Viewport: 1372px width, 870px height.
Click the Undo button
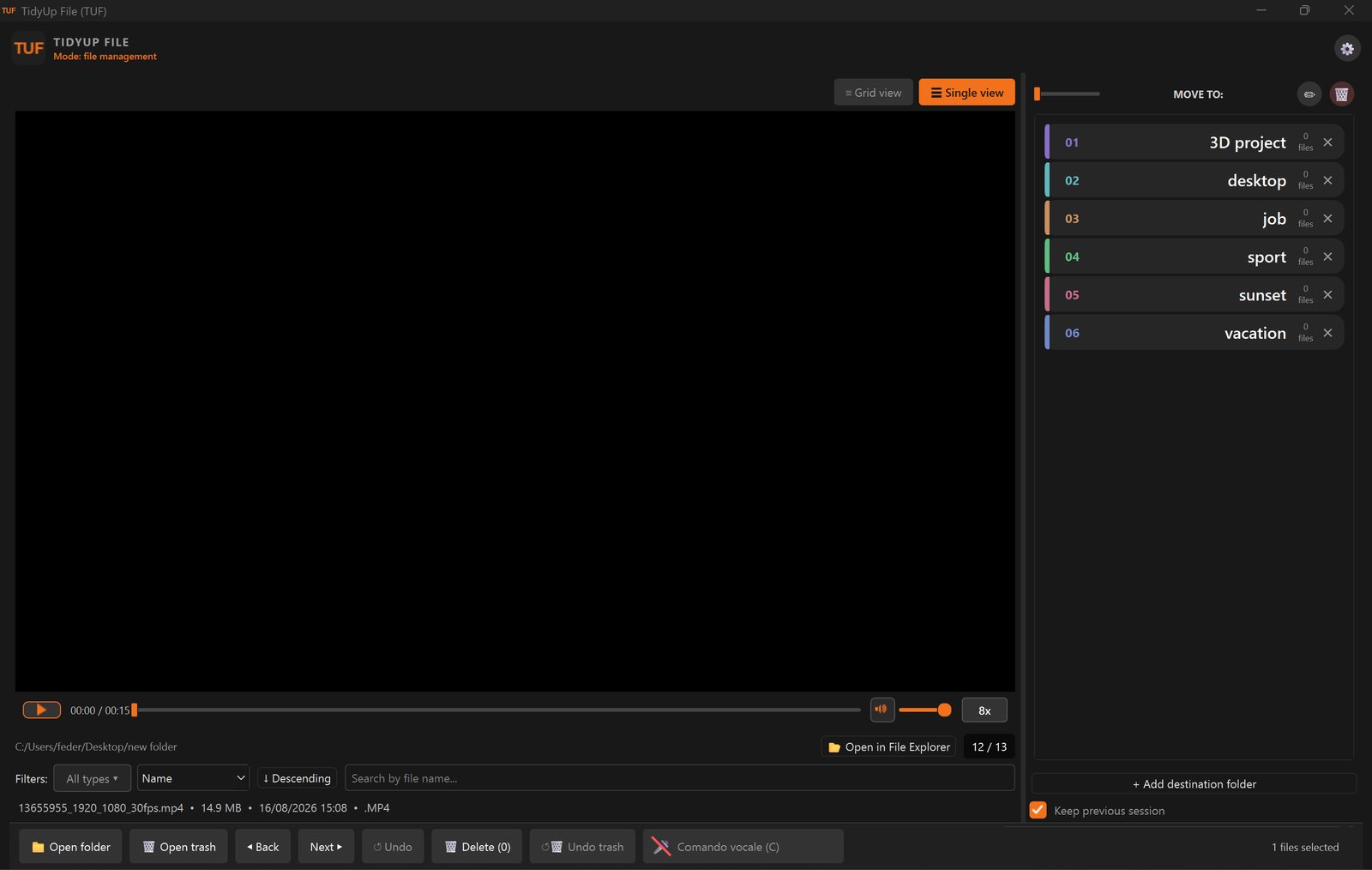point(393,847)
